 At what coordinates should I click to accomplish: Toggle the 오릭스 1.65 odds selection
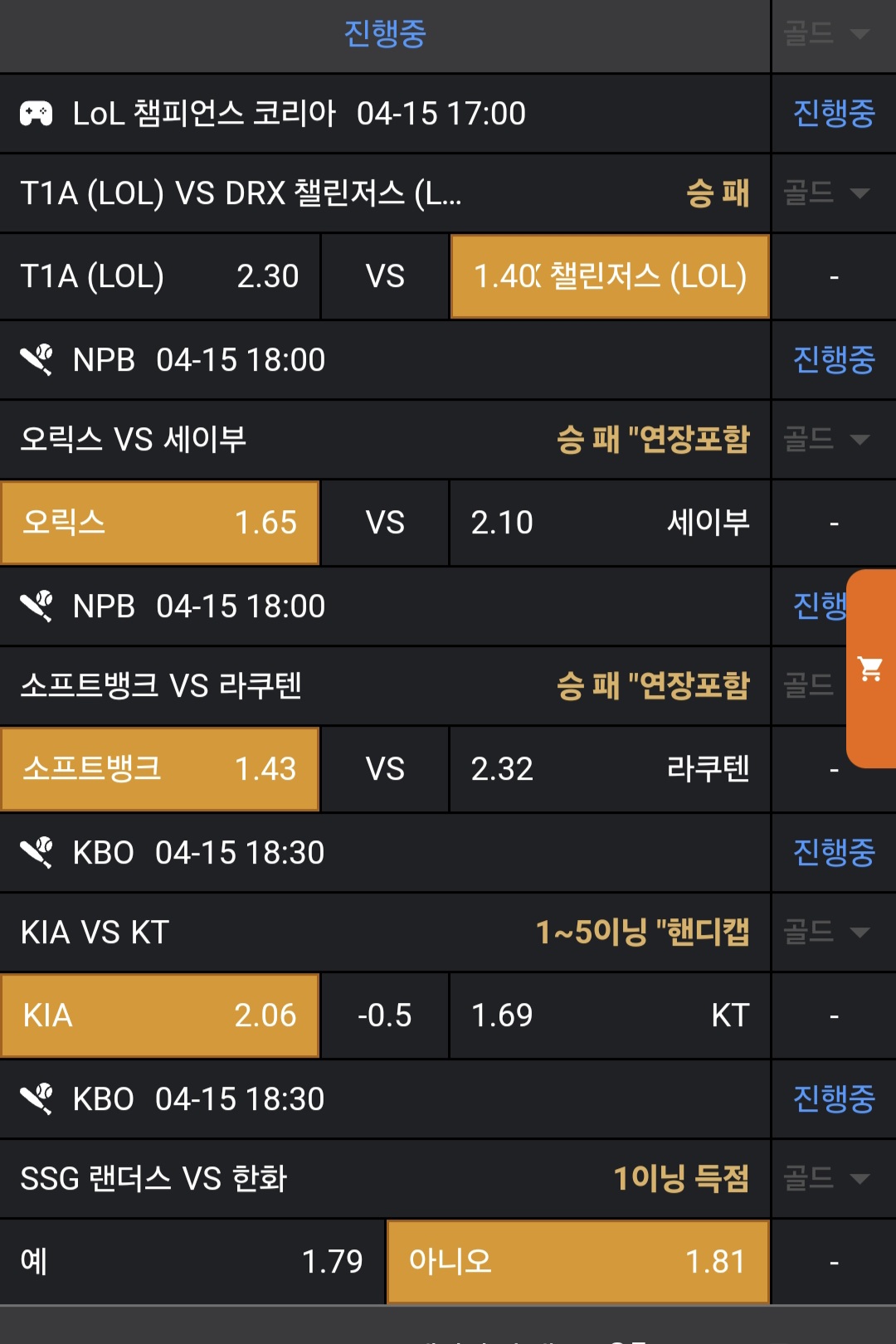[160, 523]
